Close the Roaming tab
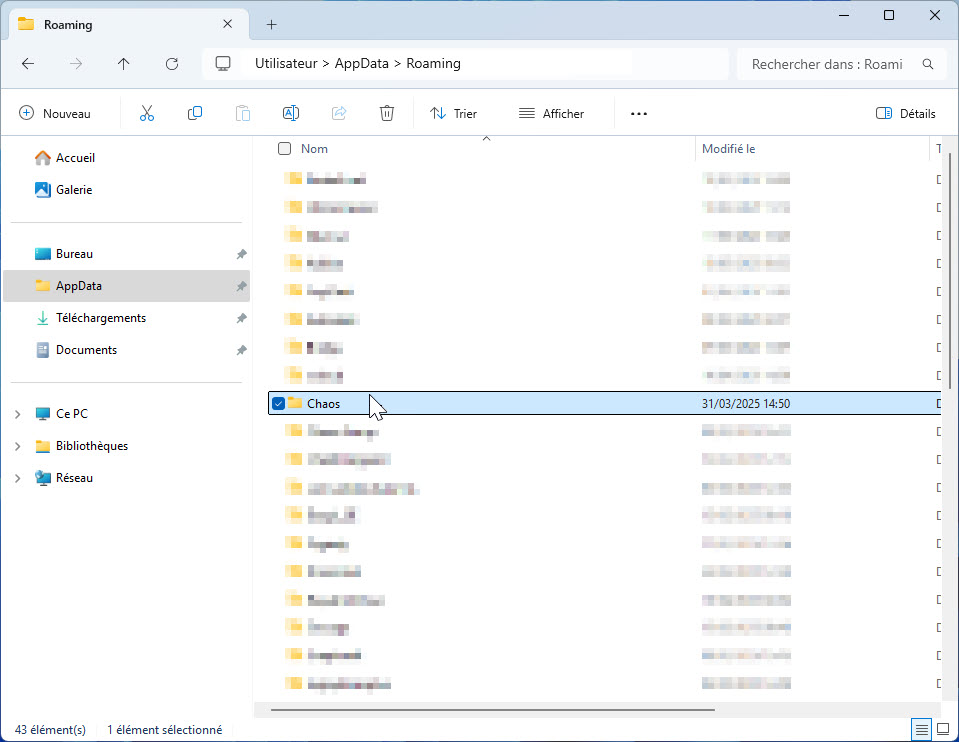 228,24
